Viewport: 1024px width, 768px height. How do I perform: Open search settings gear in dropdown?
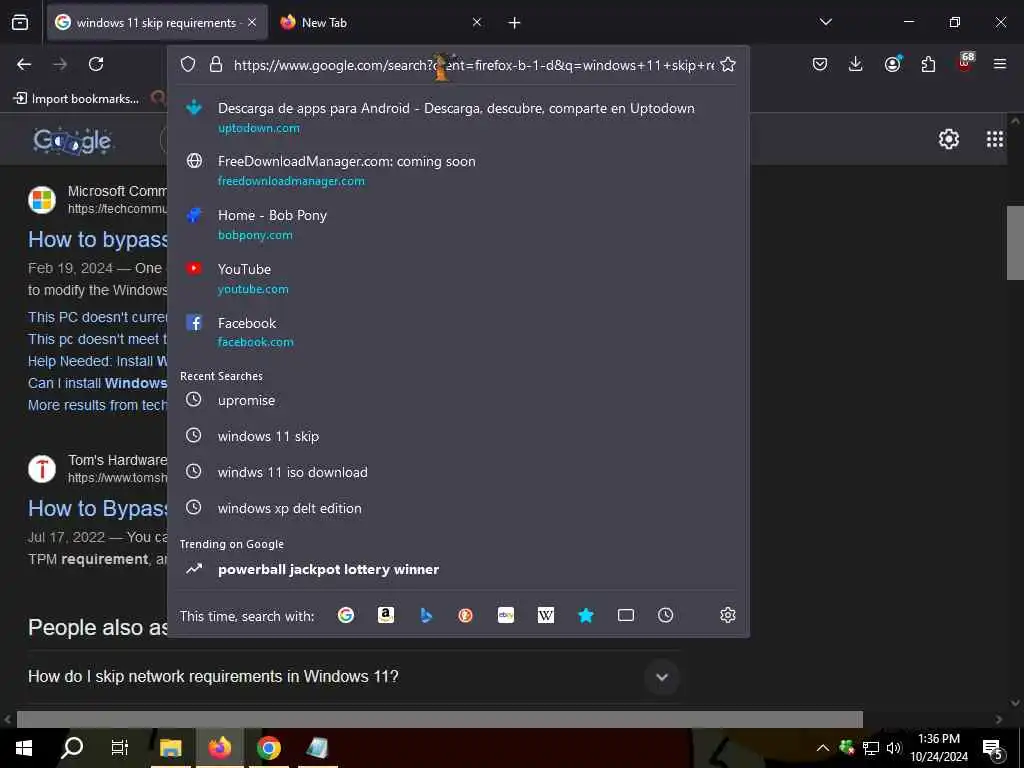728,615
